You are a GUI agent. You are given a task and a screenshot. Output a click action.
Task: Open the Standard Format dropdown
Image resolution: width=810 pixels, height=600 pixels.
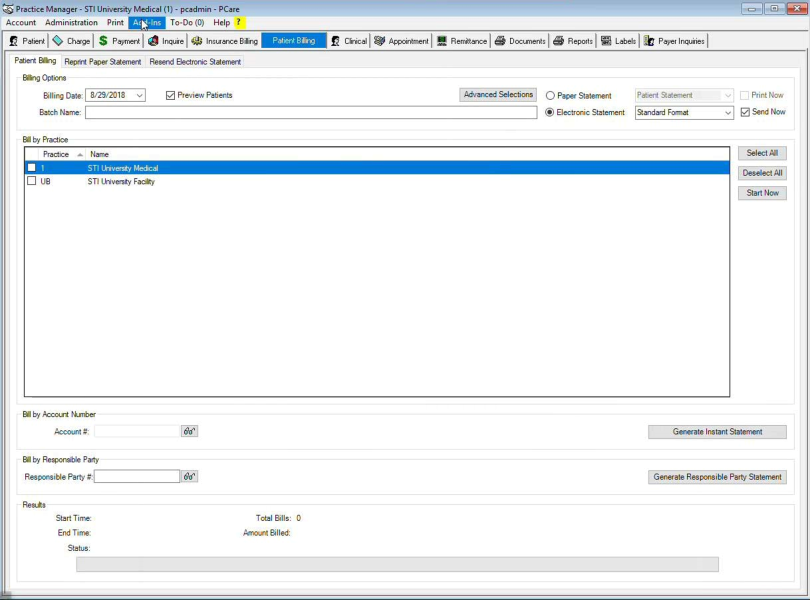pyautogui.click(x=727, y=113)
